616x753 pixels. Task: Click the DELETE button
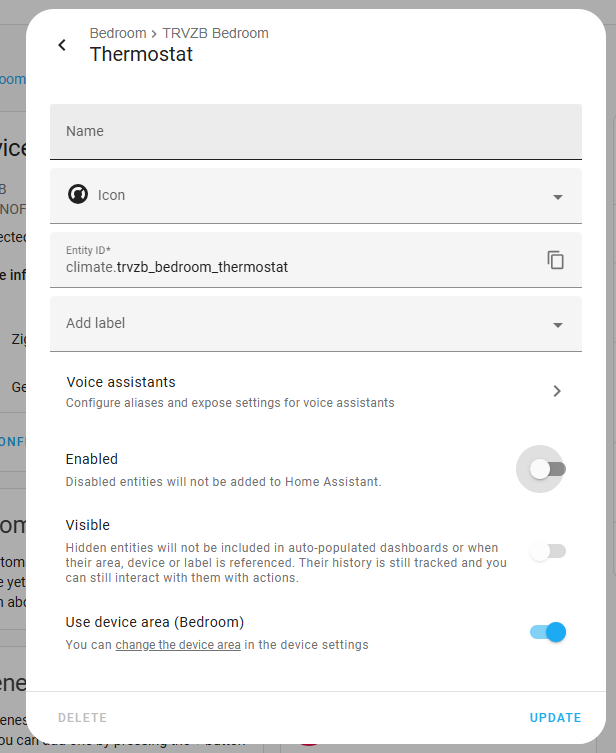click(83, 717)
